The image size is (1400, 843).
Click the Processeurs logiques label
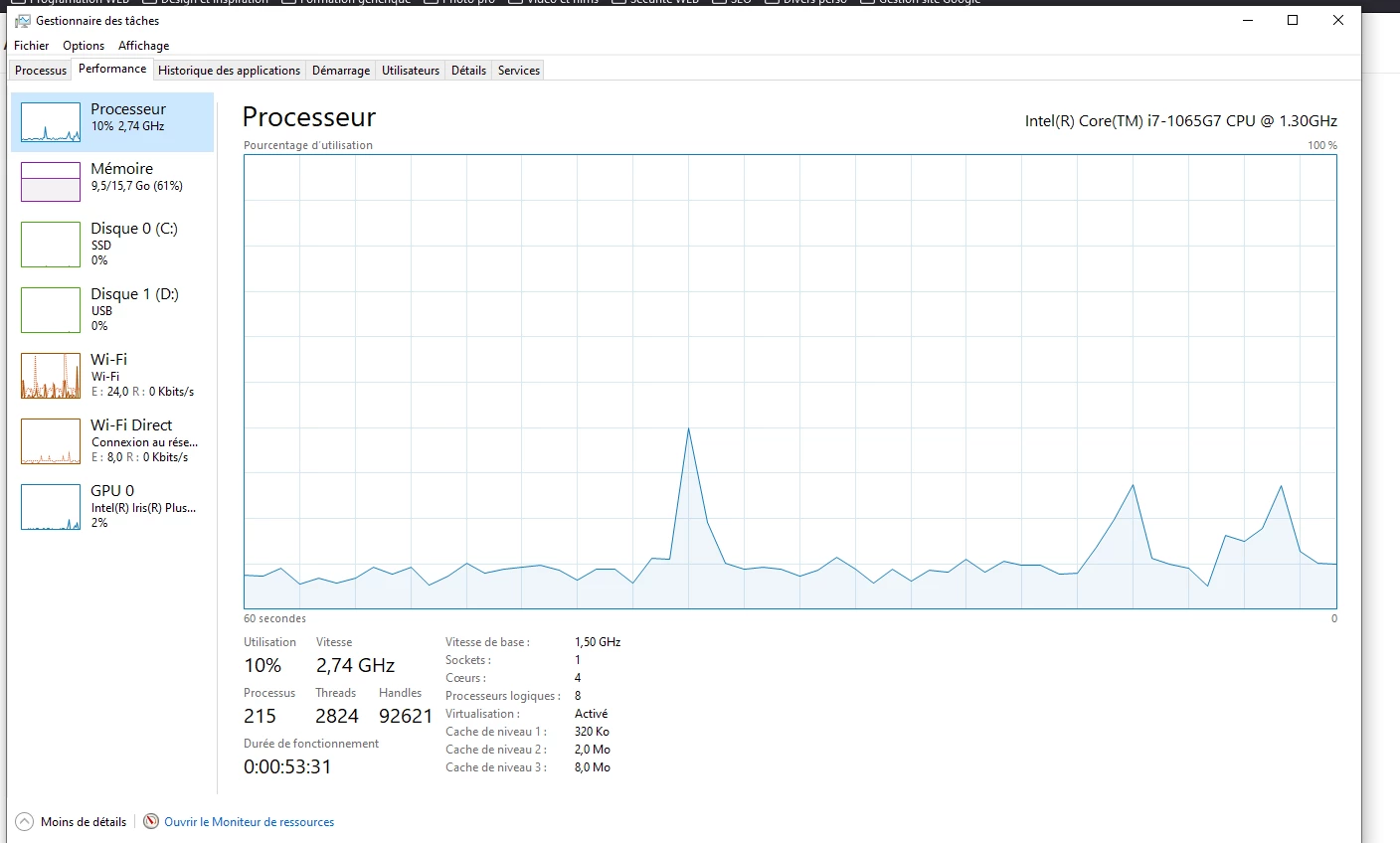point(503,696)
